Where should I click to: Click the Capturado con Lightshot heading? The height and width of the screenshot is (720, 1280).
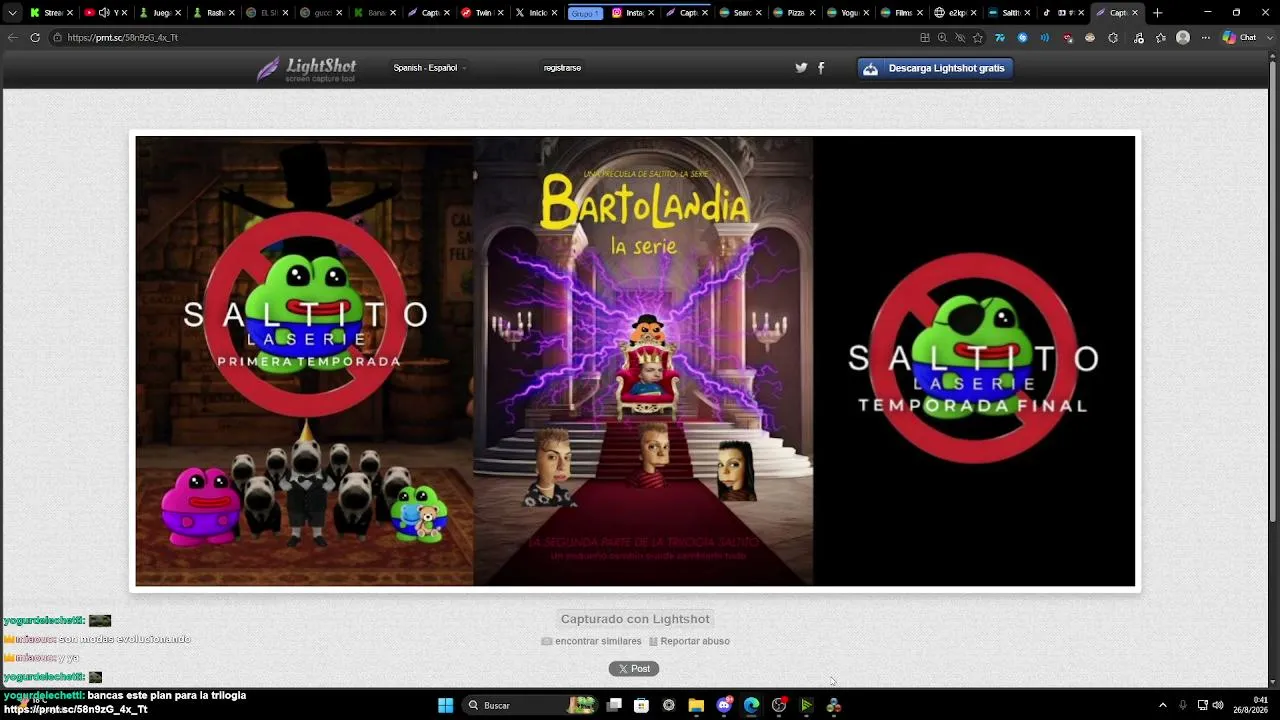click(x=635, y=619)
